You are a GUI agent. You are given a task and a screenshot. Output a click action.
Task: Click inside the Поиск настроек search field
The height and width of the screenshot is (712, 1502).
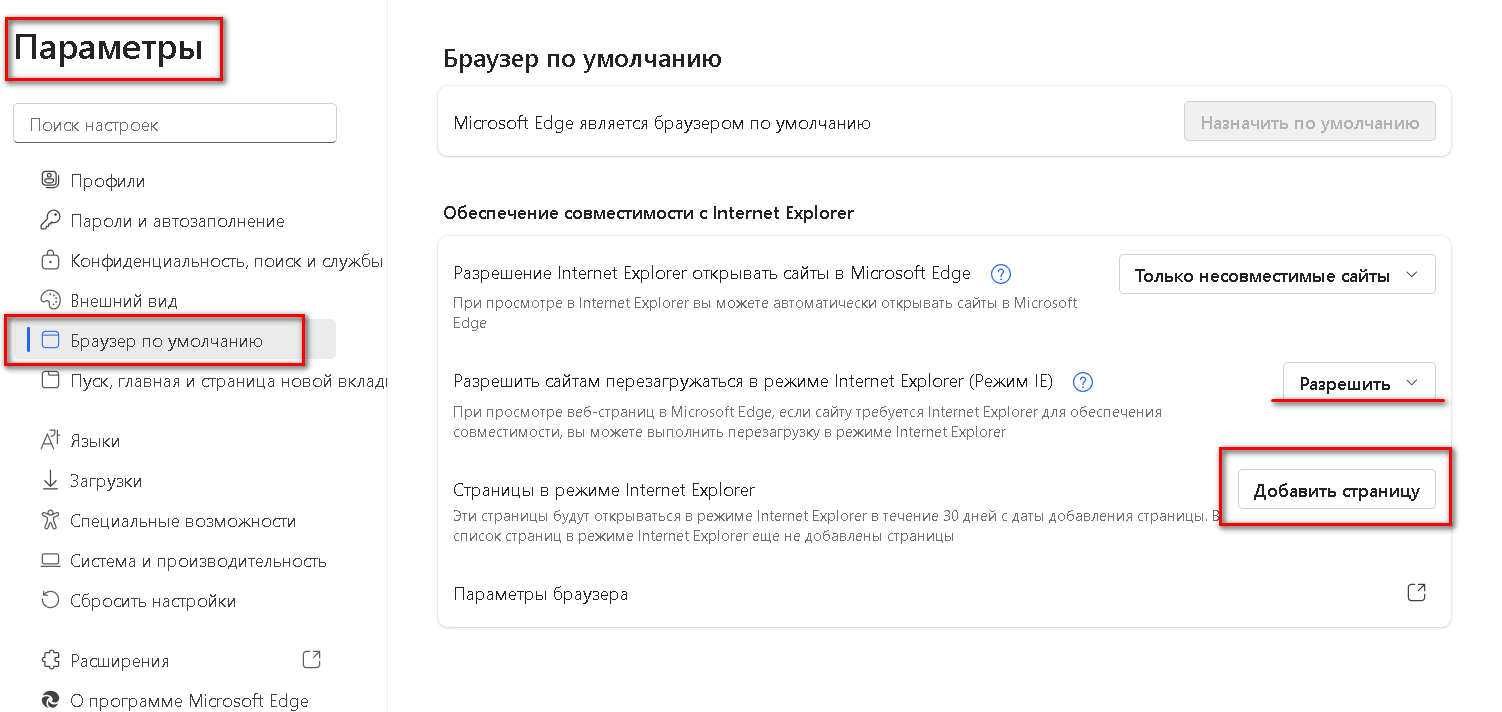(175, 122)
